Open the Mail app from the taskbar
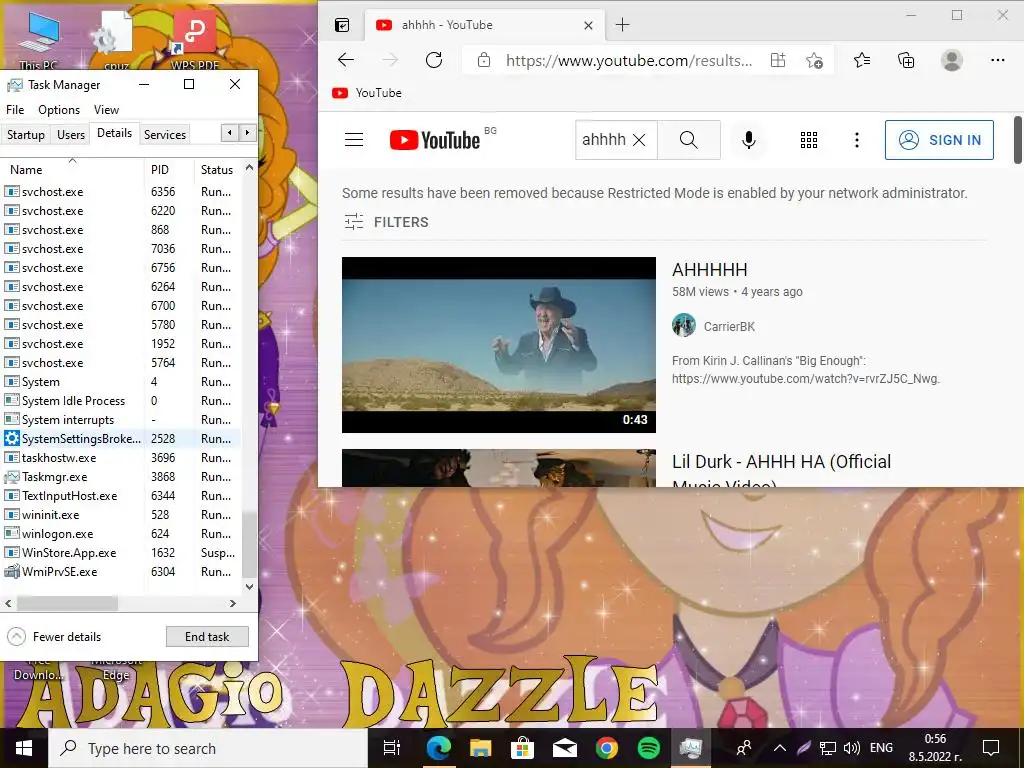1024x768 pixels. [x=564, y=748]
